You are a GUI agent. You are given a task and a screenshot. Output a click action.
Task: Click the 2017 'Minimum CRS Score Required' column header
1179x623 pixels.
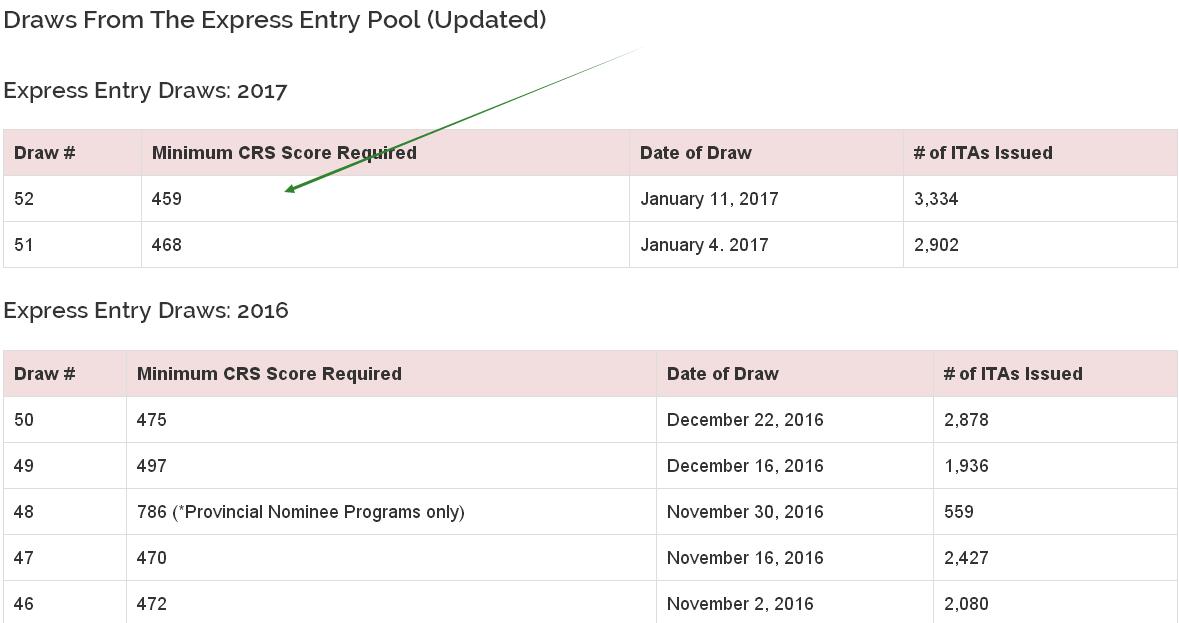pyautogui.click(x=284, y=153)
